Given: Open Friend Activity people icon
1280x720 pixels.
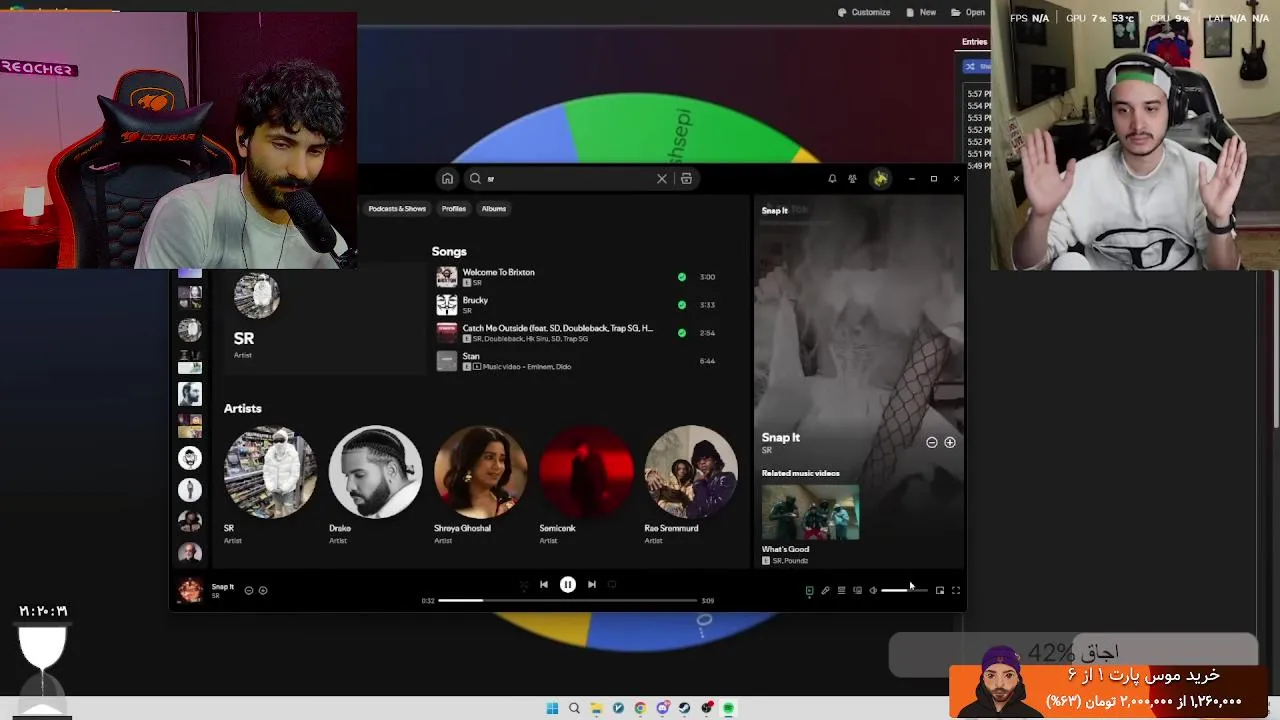Looking at the screenshot, I should coord(852,178).
